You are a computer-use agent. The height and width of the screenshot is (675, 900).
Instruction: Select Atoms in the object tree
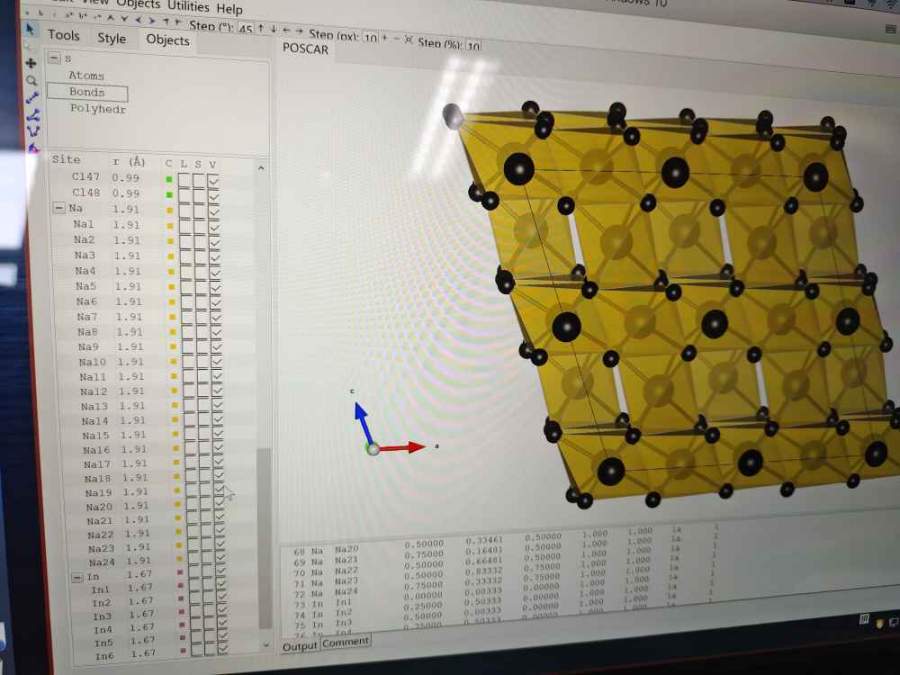click(86, 76)
